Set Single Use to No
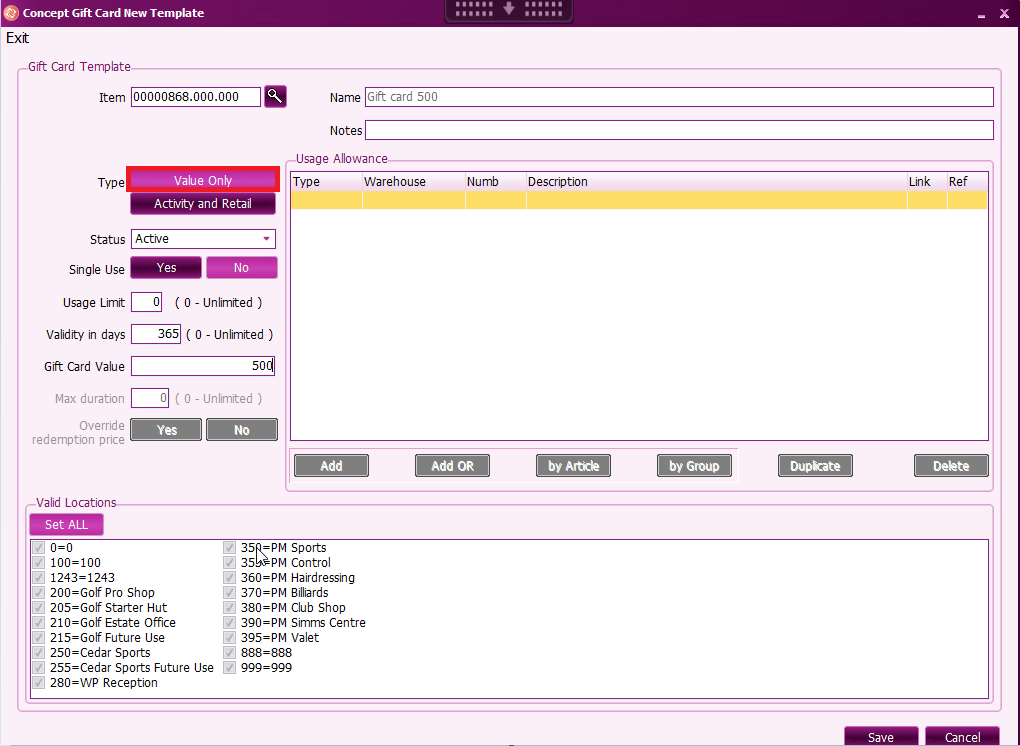Viewport: 1020px width, 746px height. coord(241,267)
